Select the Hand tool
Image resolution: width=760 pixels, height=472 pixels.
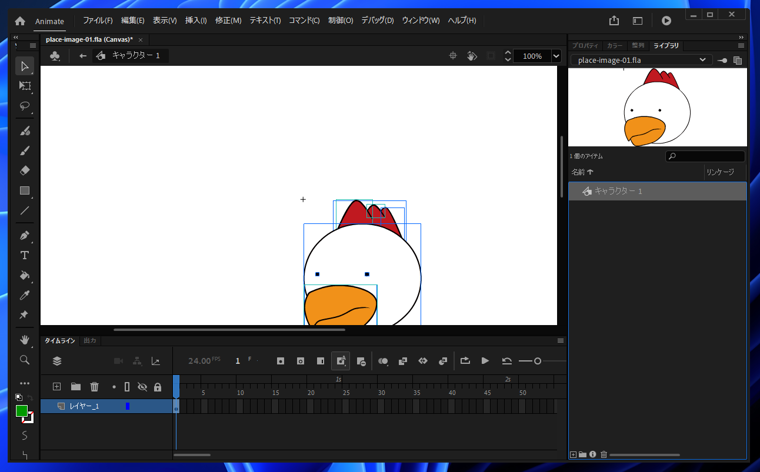pos(25,340)
